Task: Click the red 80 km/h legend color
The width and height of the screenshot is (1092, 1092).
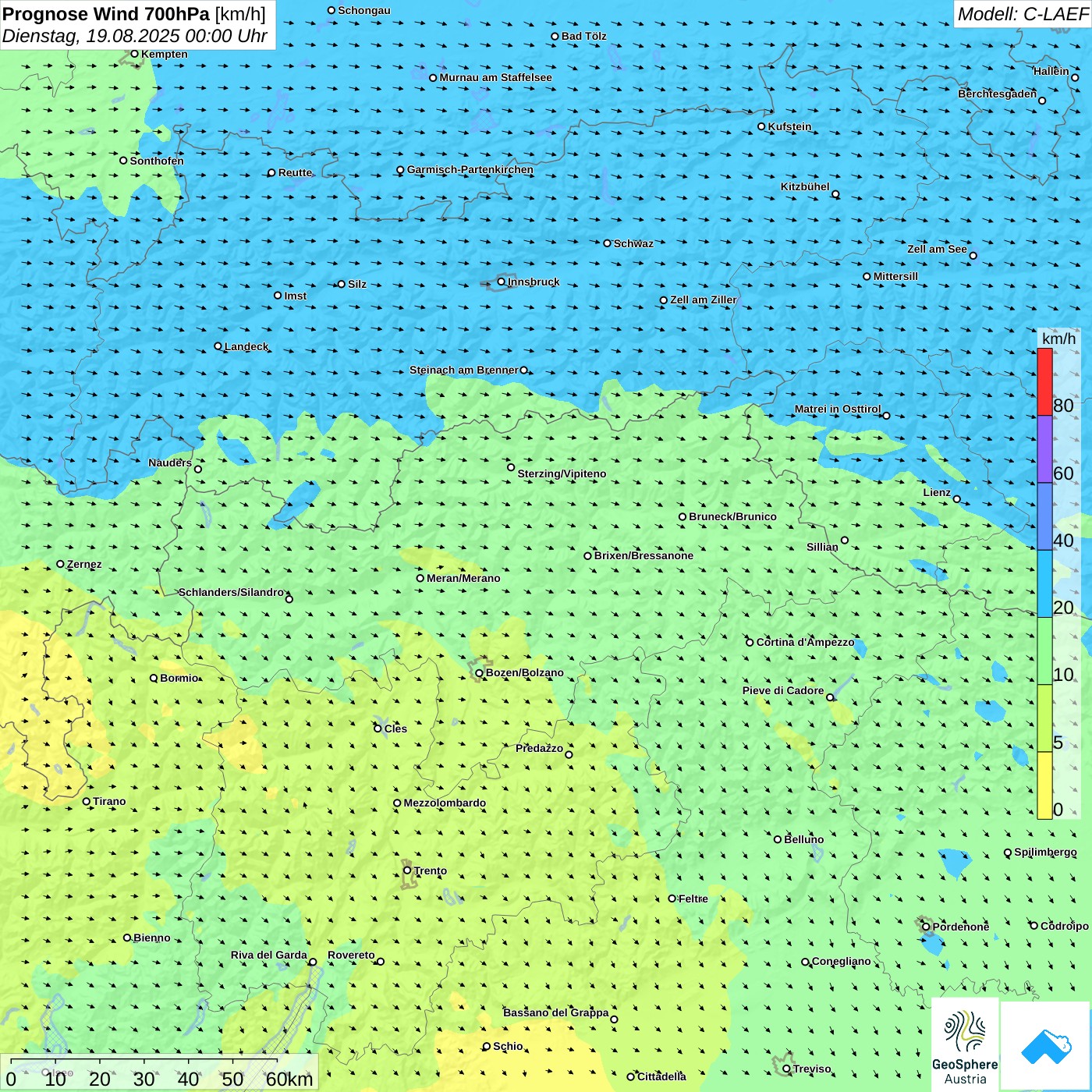Action: coord(1044,381)
